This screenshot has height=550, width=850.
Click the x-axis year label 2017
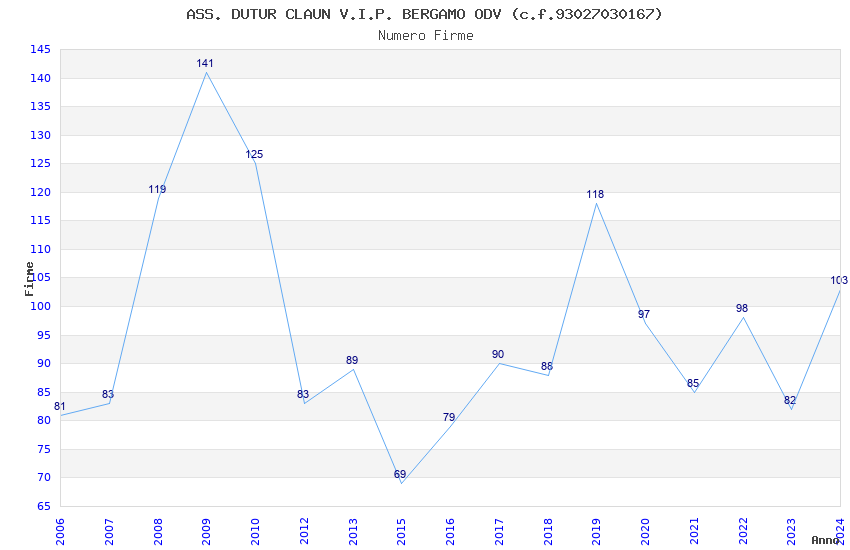[499, 532]
